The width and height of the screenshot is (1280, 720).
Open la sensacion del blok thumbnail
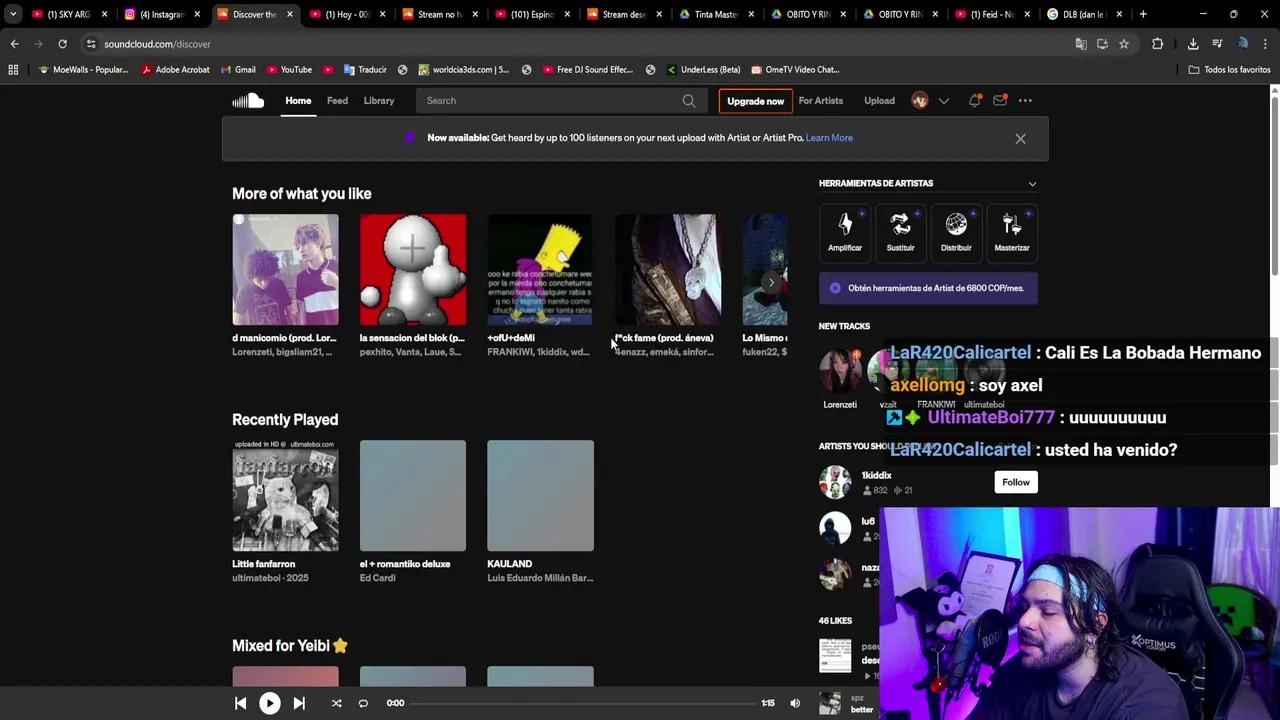pos(413,269)
